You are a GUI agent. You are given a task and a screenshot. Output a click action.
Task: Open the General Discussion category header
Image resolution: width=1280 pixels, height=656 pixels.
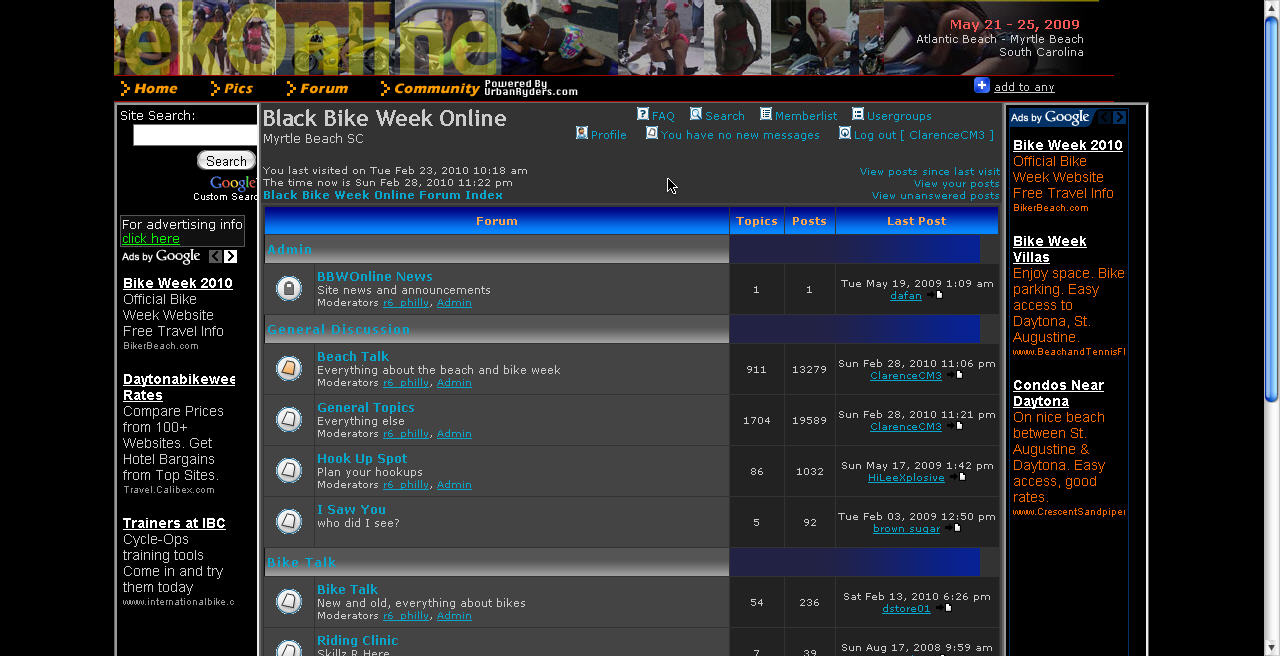click(x=339, y=329)
